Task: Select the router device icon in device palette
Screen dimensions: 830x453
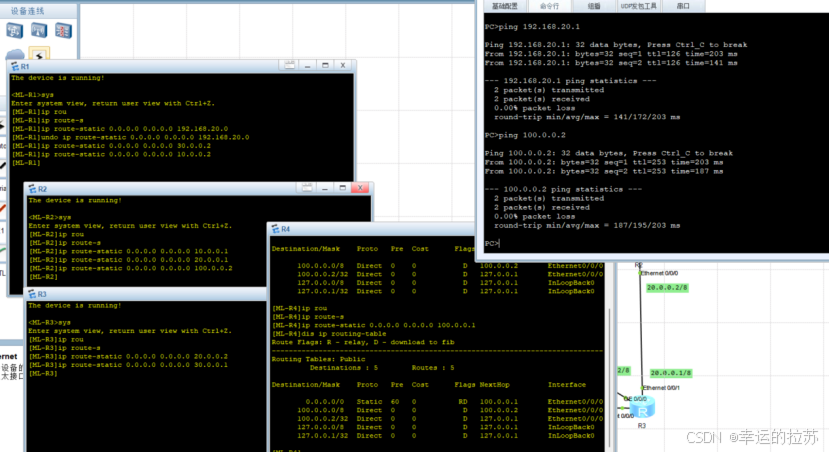Action: pyautogui.click(x=15, y=30)
